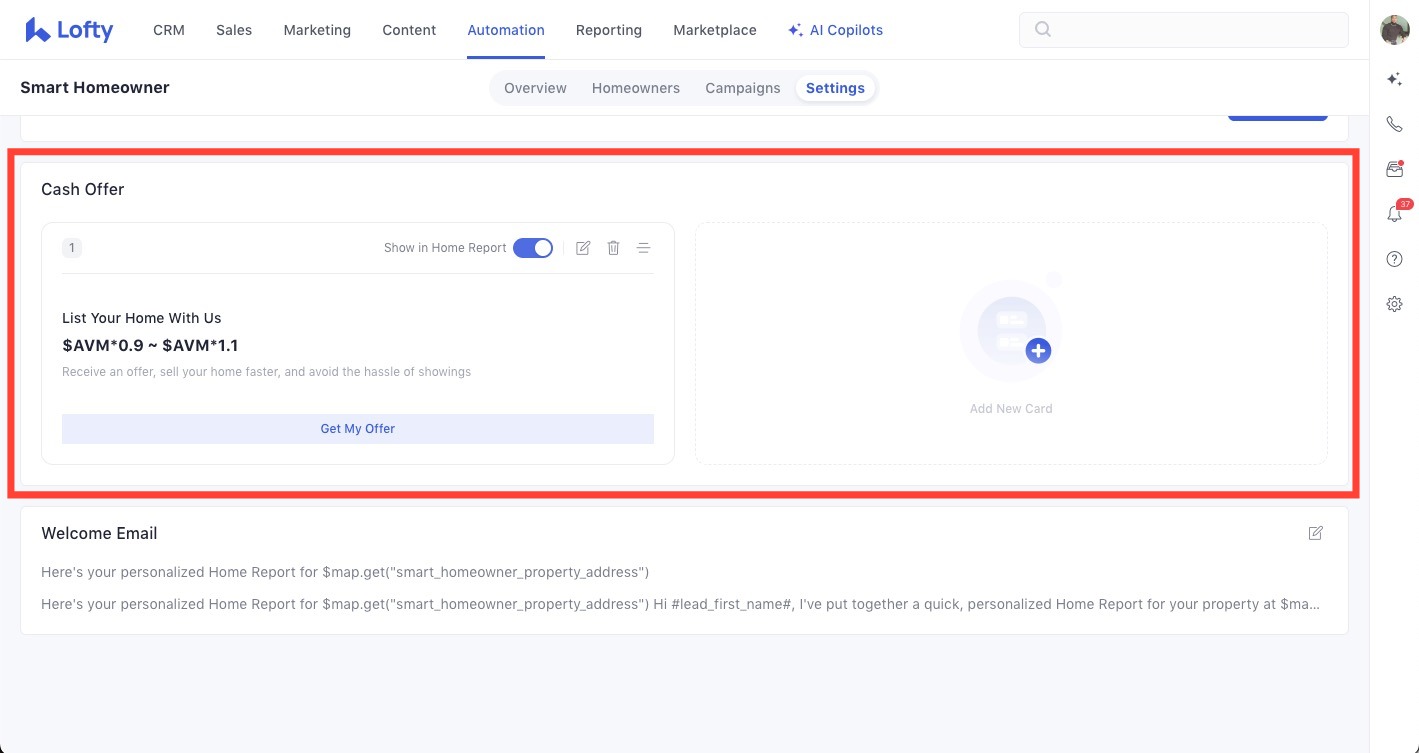Open the settings gear in sidebar
This screenshot has height=753, width=1419.
(x=1394, y=304)
